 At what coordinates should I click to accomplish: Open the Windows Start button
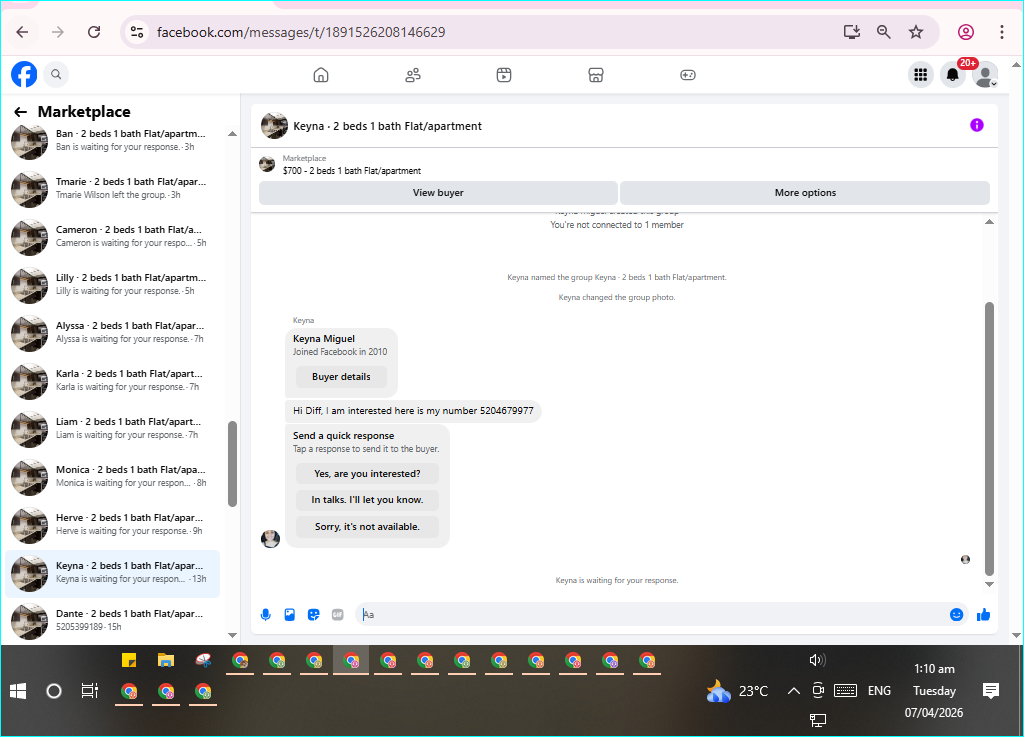(x=18, y=691)
